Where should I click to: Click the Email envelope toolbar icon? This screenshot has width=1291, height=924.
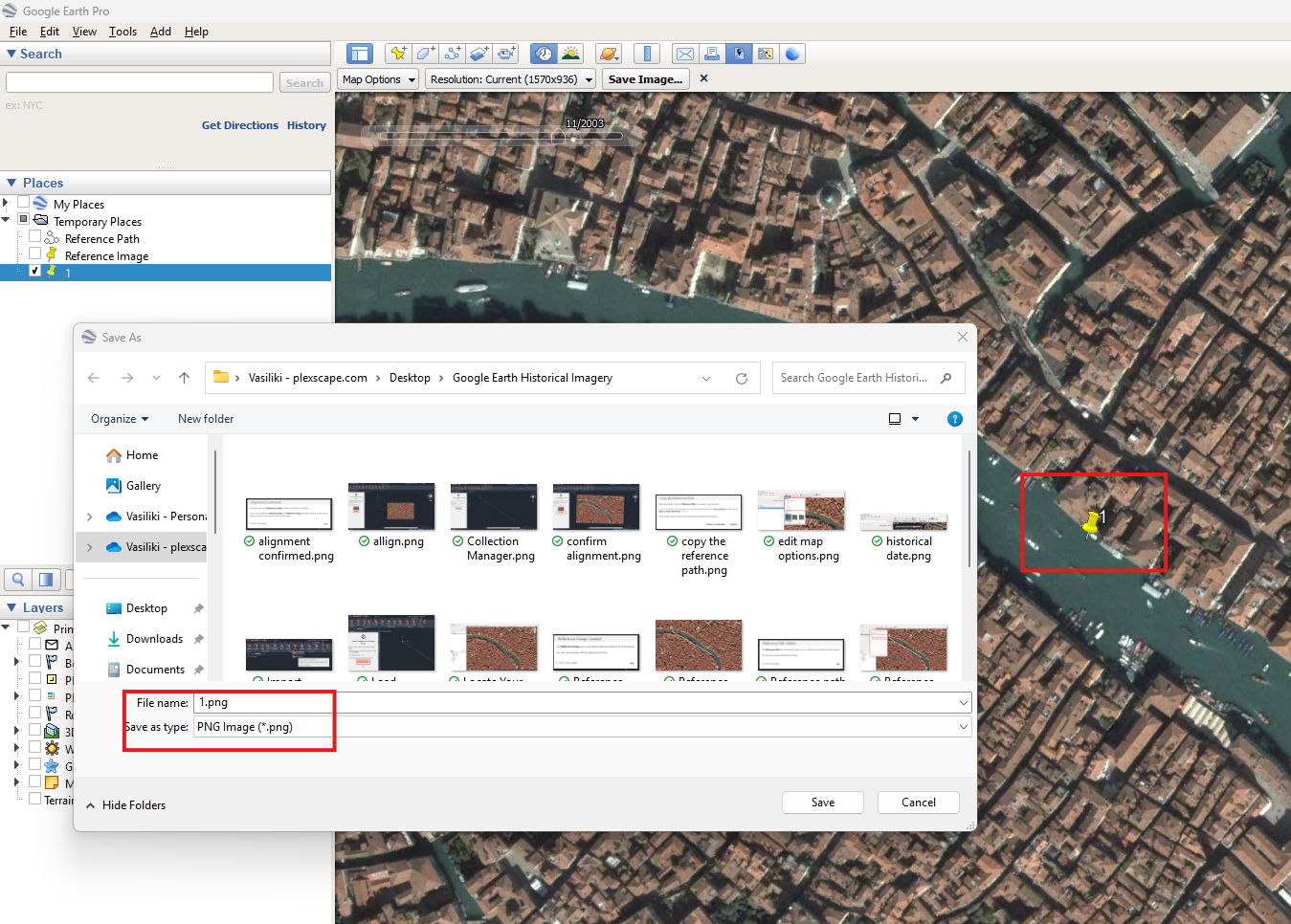point(684,54)
